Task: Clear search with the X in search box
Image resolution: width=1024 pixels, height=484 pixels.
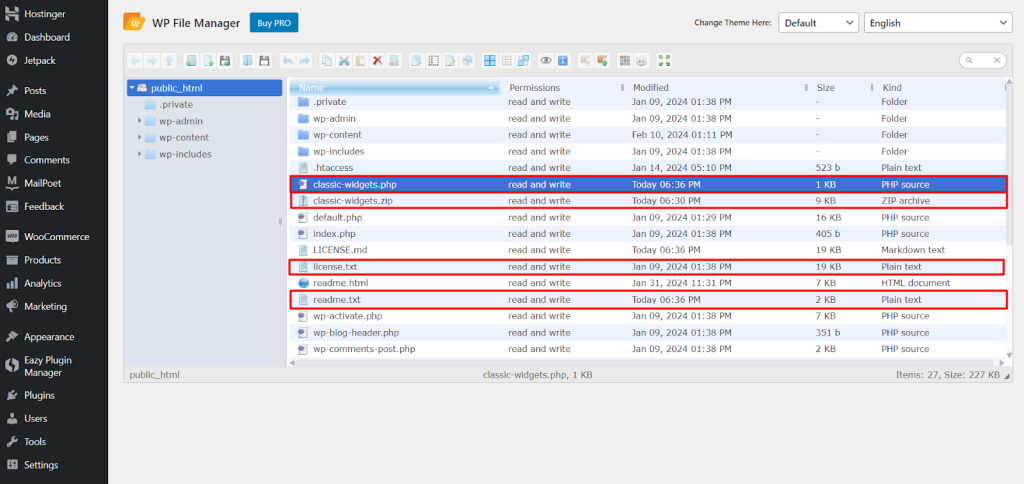Action: 997,61
